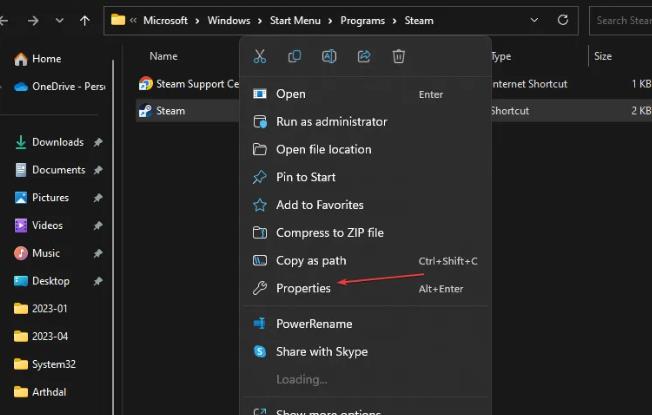This screenshot has height=415, width=652.
Task: Open OneDrive - Personal in sidebar
Action: [x=59, y=86]
